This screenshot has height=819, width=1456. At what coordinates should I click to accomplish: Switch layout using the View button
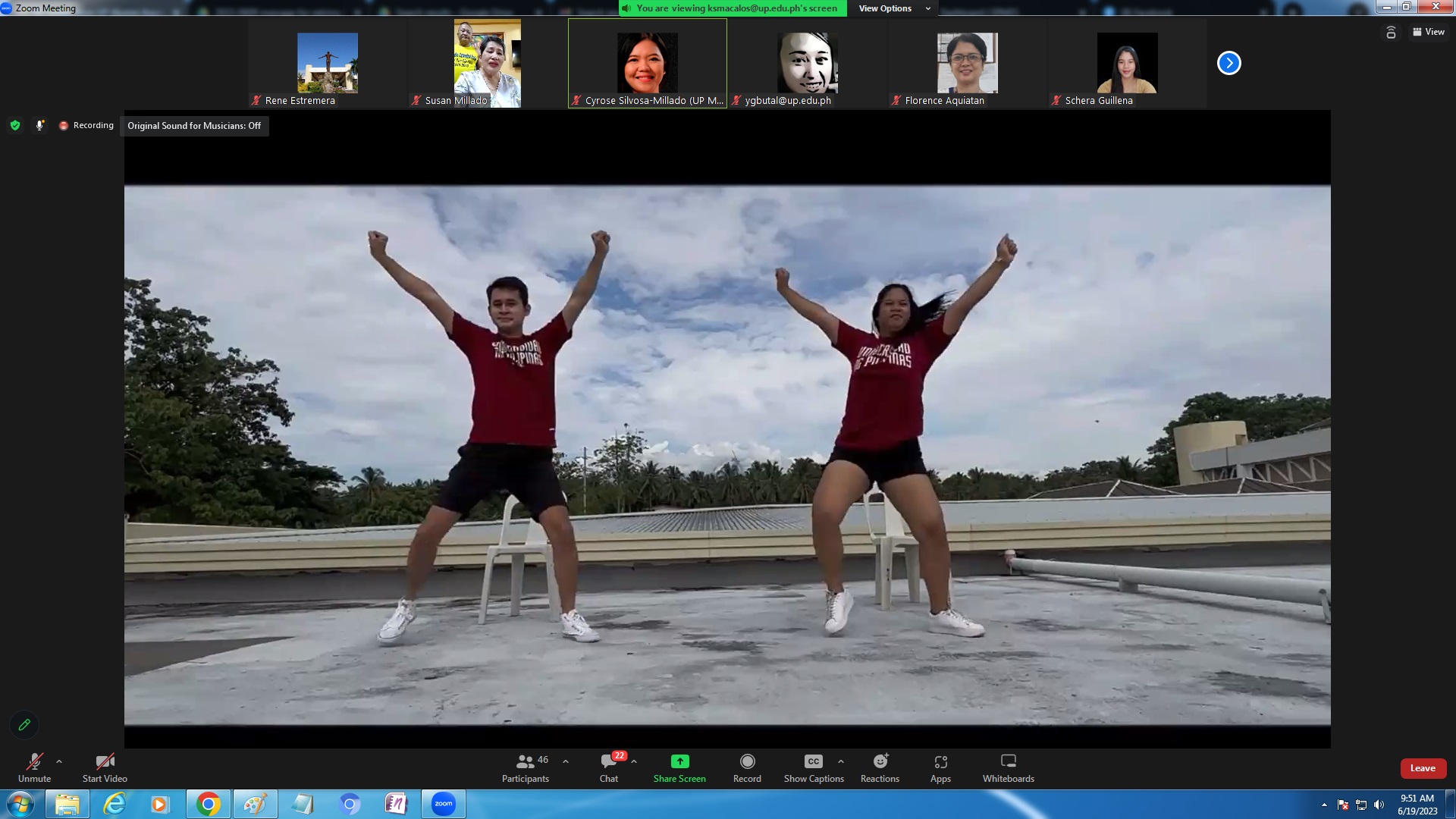pos(1429,32)
